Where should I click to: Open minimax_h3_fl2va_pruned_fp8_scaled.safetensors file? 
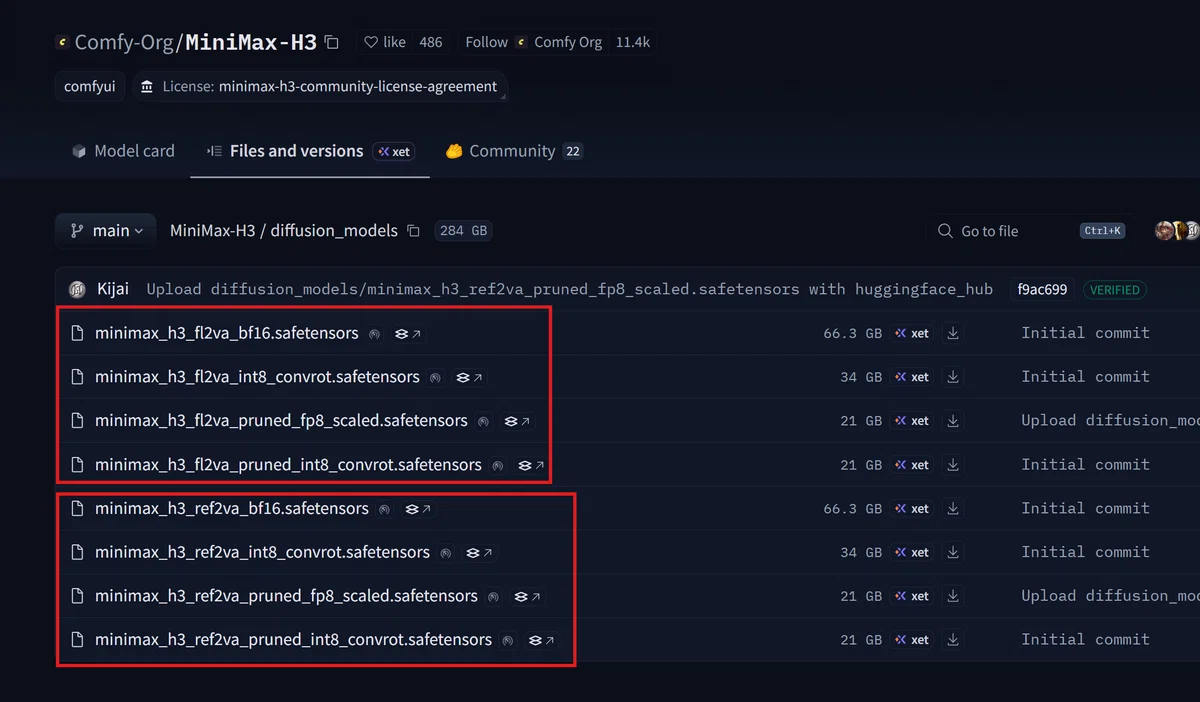point(281,421)
